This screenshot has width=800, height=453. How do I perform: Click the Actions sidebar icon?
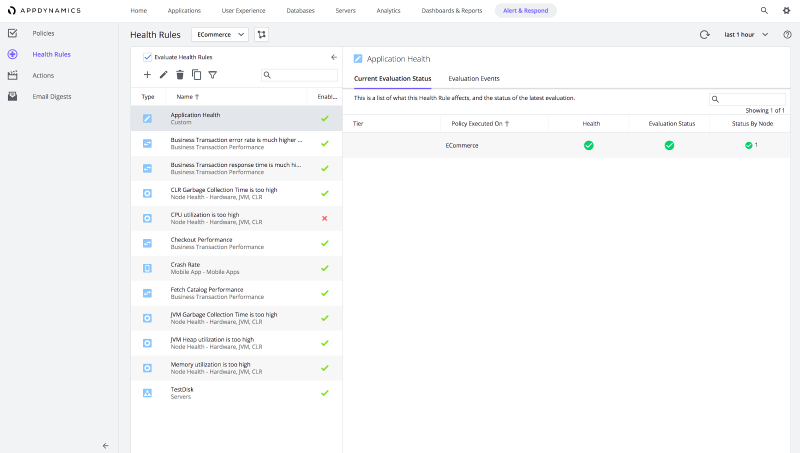pyautogui.click(x=13, y=76)
